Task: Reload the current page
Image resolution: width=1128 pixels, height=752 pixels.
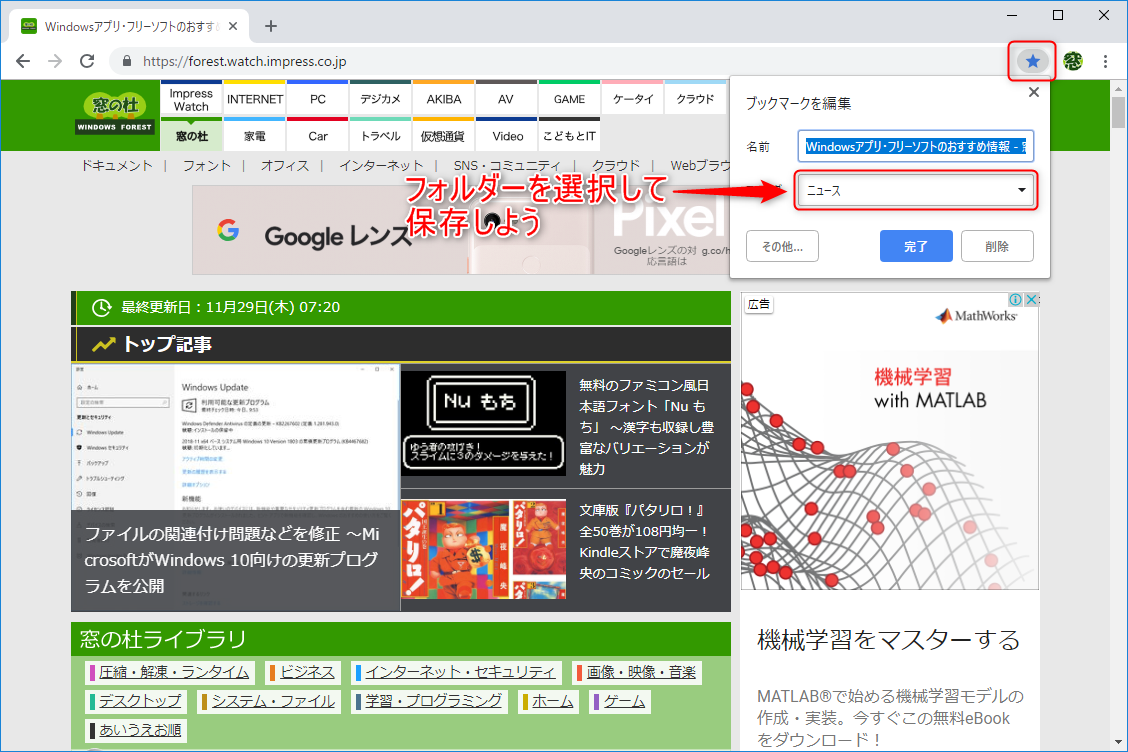Action: (x=87, y=61)
